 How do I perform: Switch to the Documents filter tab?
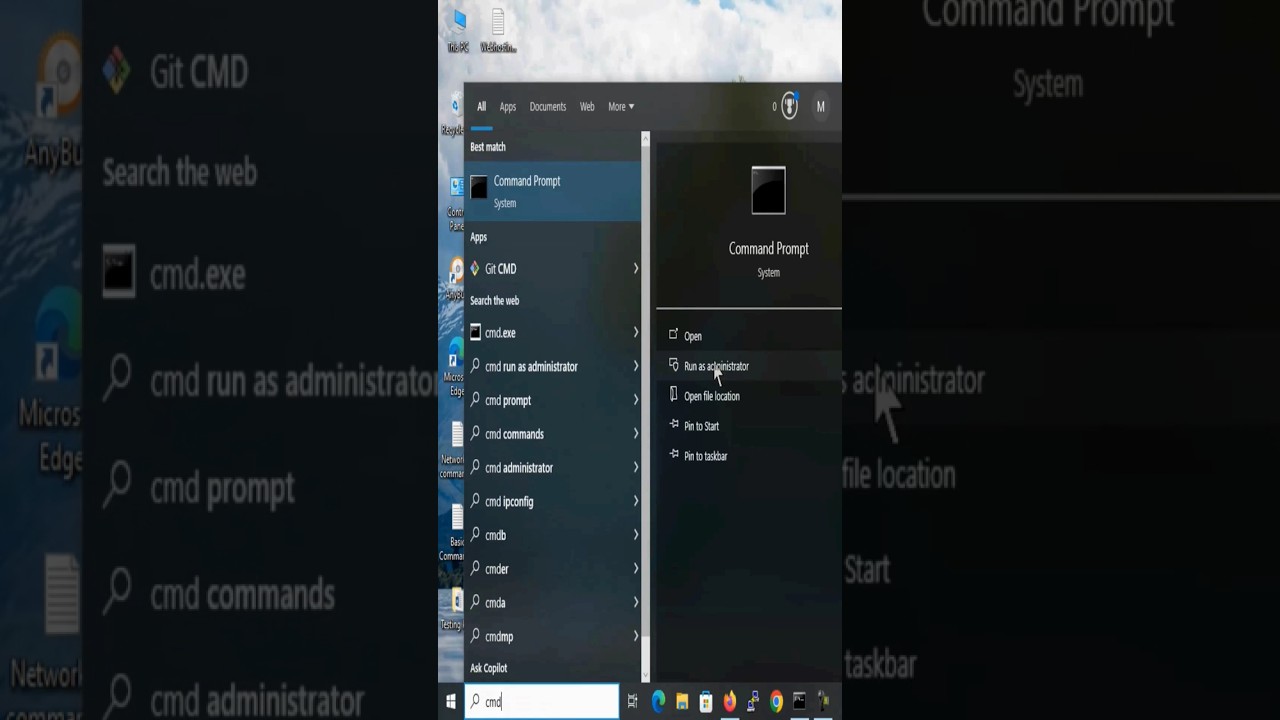(548, 107)
